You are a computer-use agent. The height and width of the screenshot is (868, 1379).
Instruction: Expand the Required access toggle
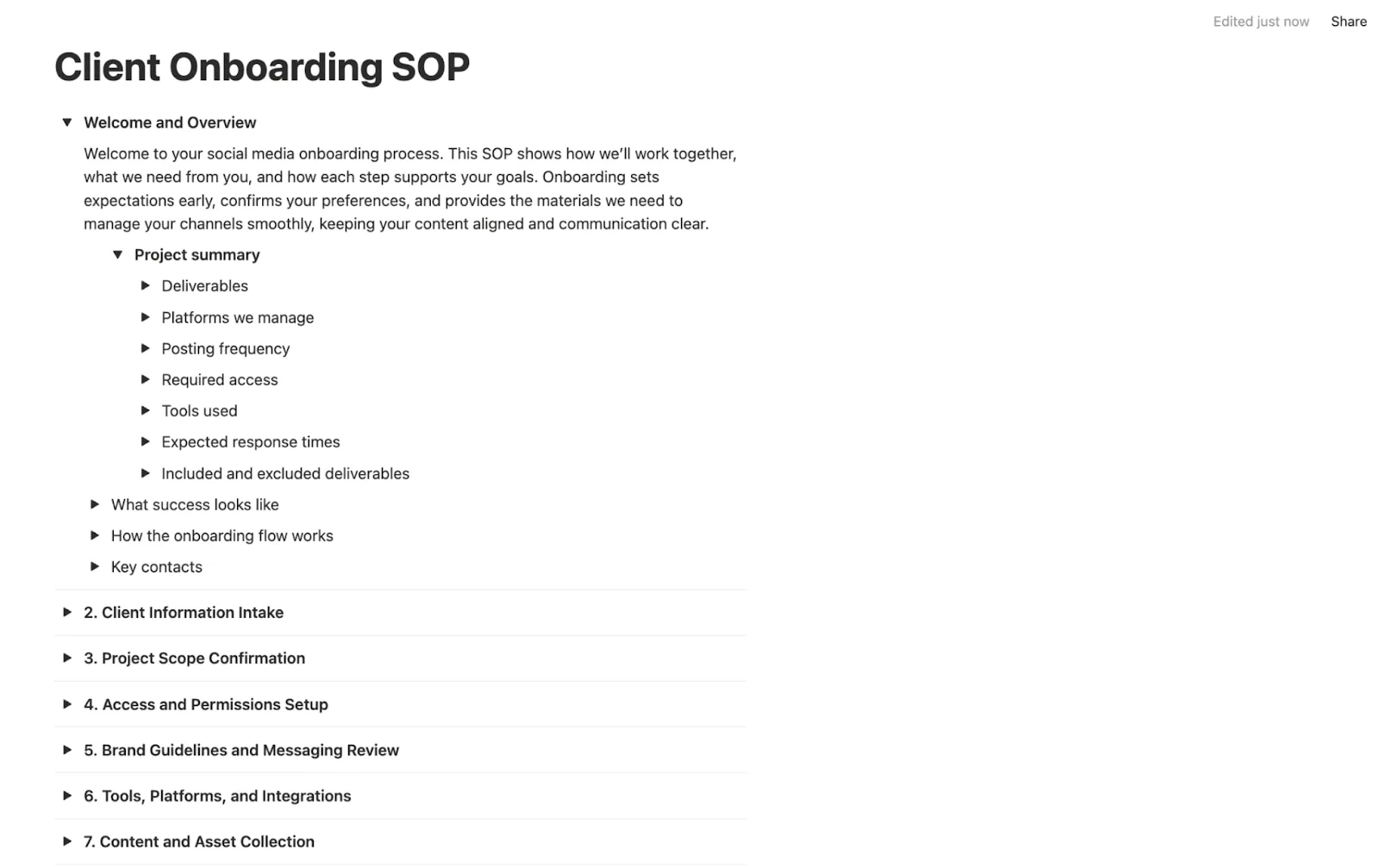tap(145, 379)
